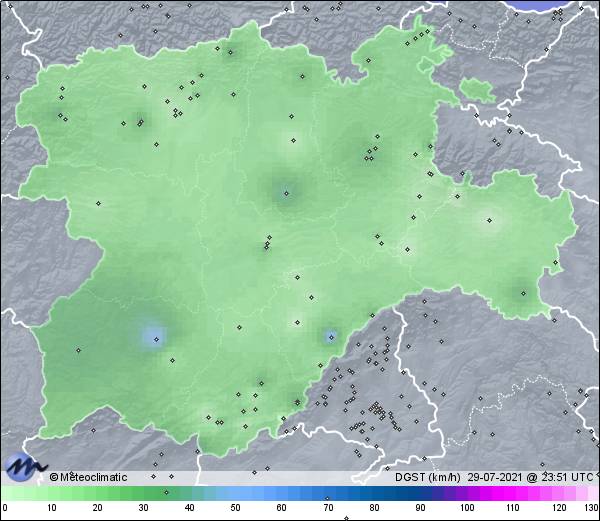The height and width of the screenshot is (521, 600).
Task: Click the 23:51 UTC time text
Action: (x=566, y=477)
